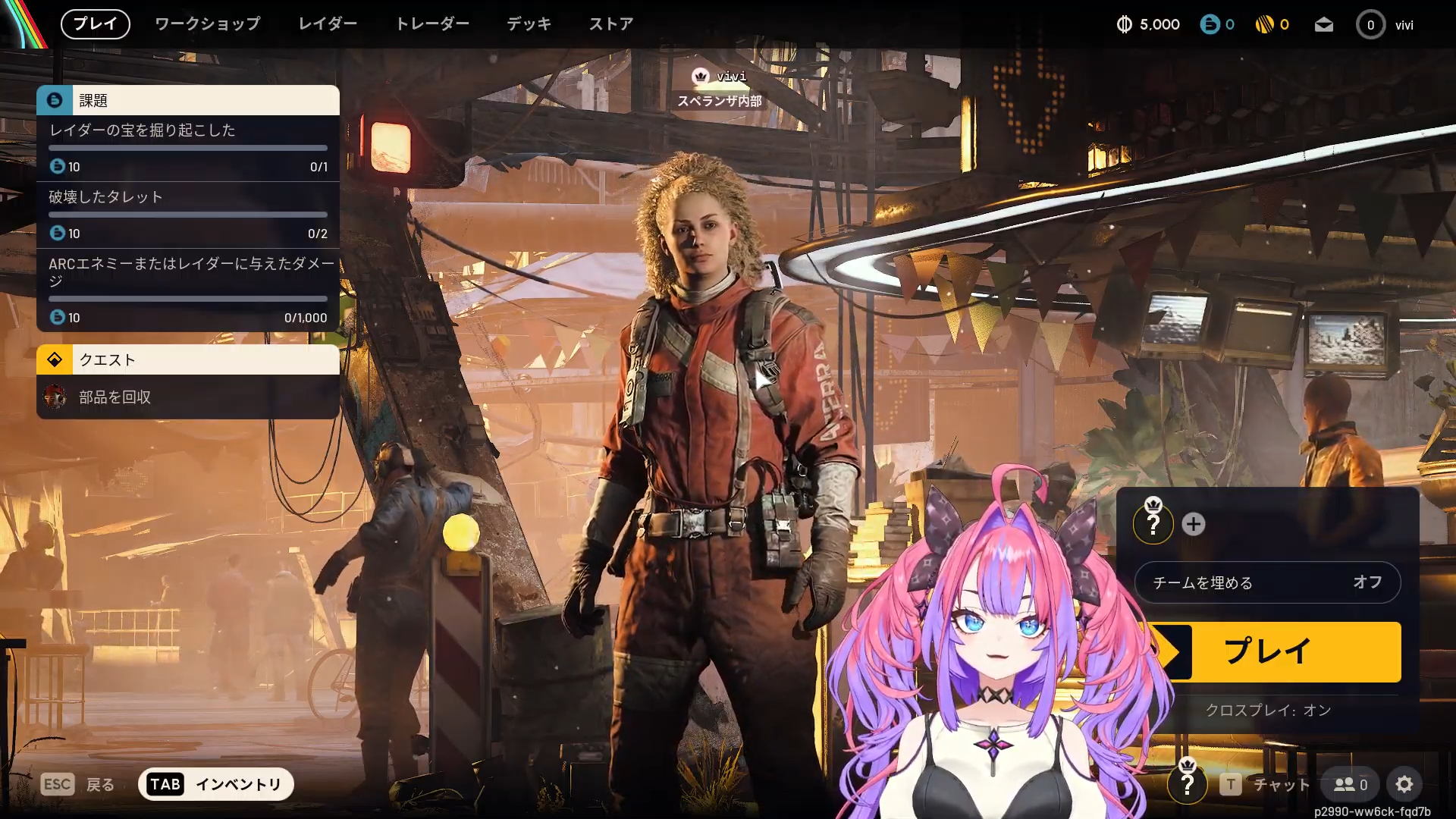Switch to the ワークショップ tab
Image resolution: width=1456 pixels, height=819 pixels.
click(207, 24)
